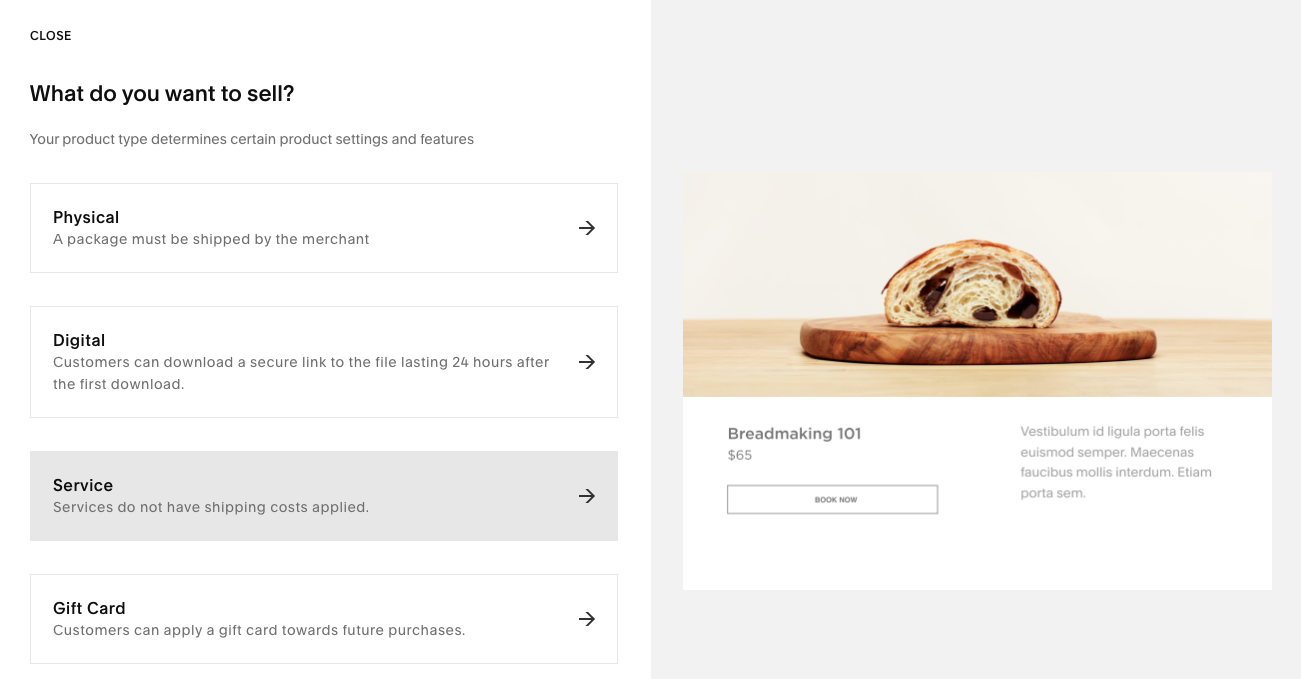
Task: Click the arrow icon on Physical card
Action: tap(587, 228)
